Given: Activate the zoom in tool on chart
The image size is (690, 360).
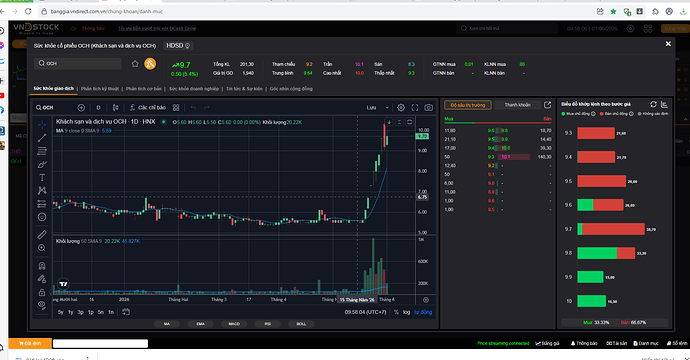Looking at the screenshot, I should pos(42,248).
